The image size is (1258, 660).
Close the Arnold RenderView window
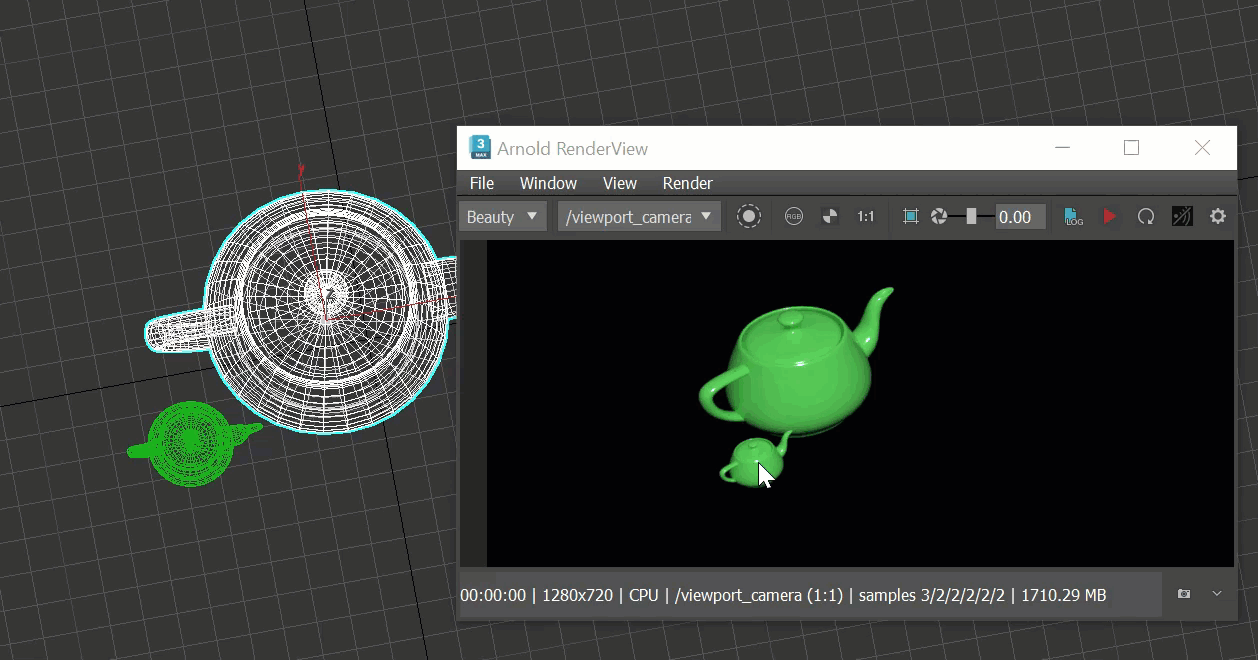click(1202, 148)
